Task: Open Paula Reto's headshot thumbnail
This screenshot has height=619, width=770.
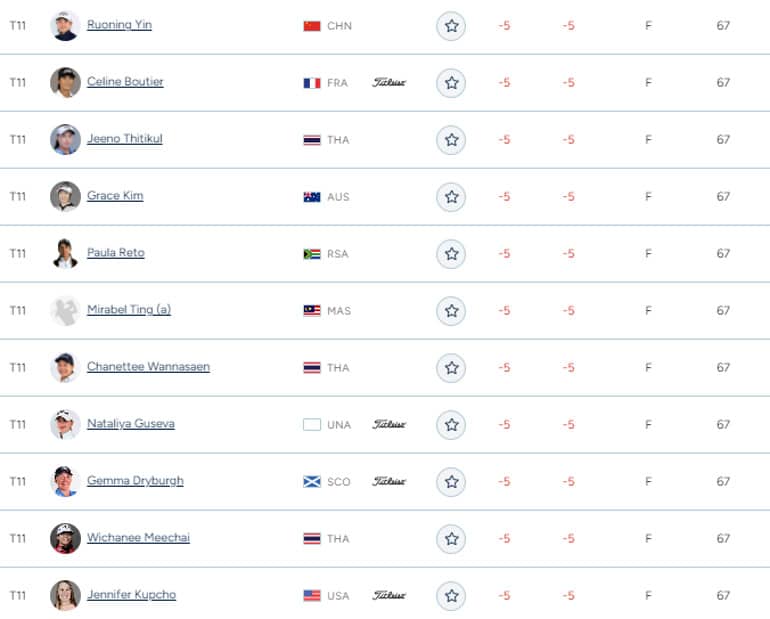Action: [65, 253]
